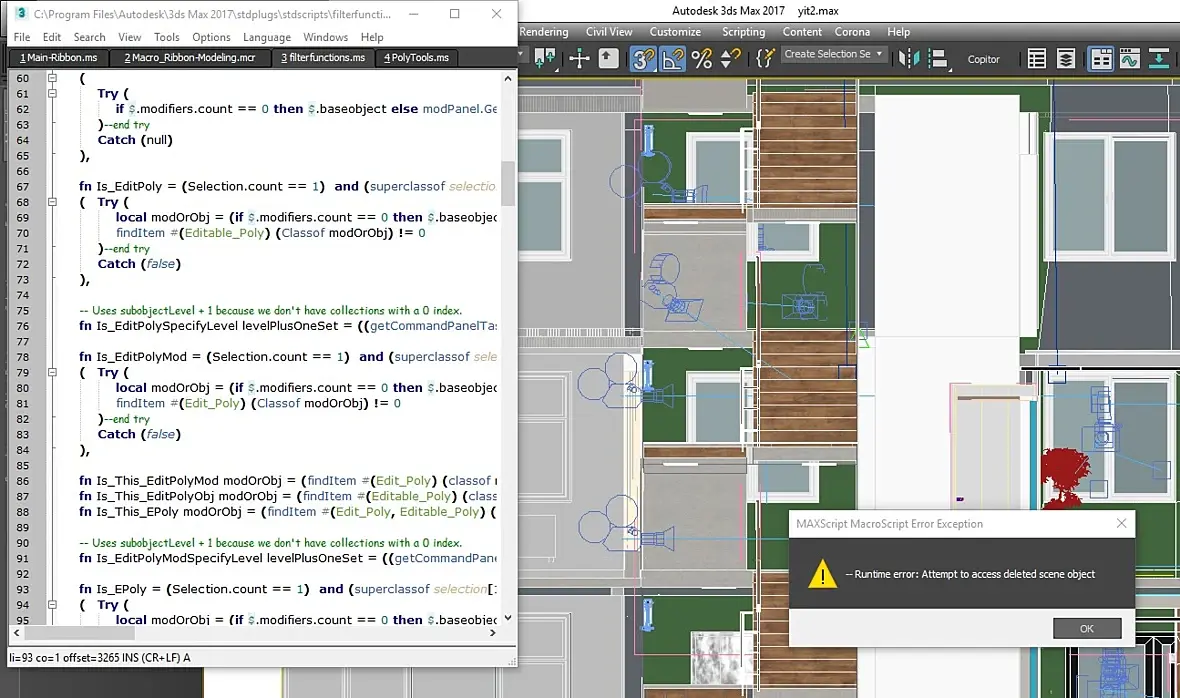Image resolution: width=1180 pixels, height=698 pixels.
Task: Open the Curve Editor icon
Action: point(1130,59)
